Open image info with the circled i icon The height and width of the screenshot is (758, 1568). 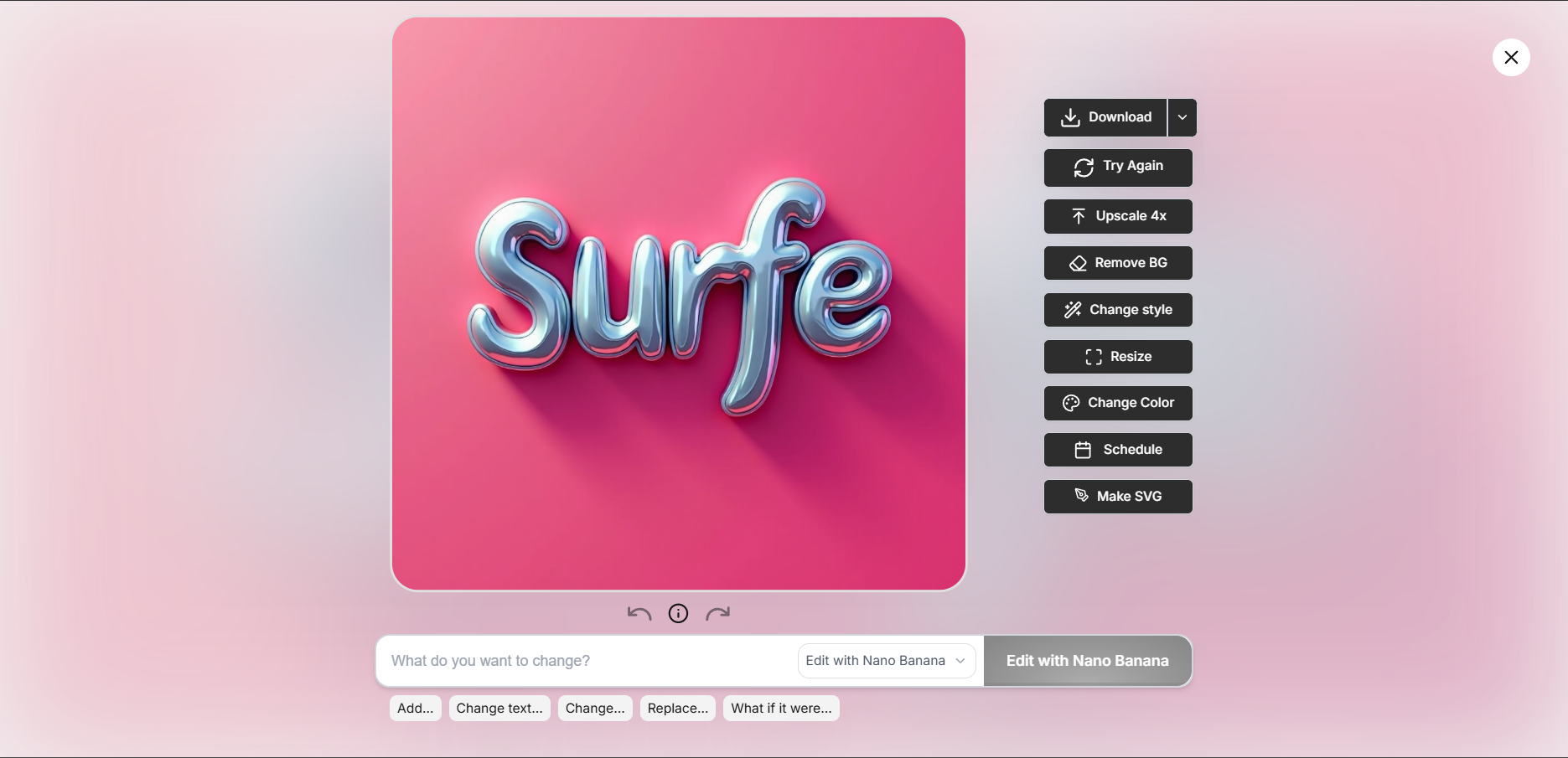pyautogui.click(x=678, y=614)
